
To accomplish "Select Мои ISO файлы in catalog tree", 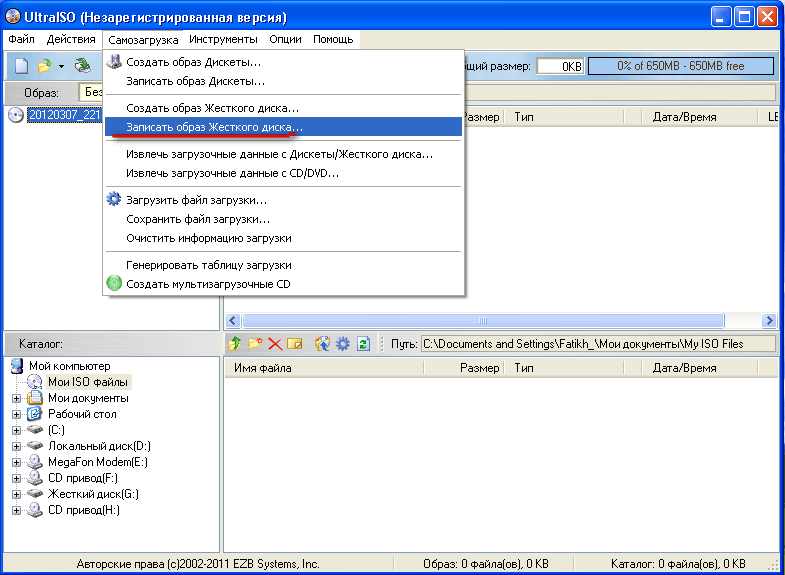I will (x=88, y=382).
